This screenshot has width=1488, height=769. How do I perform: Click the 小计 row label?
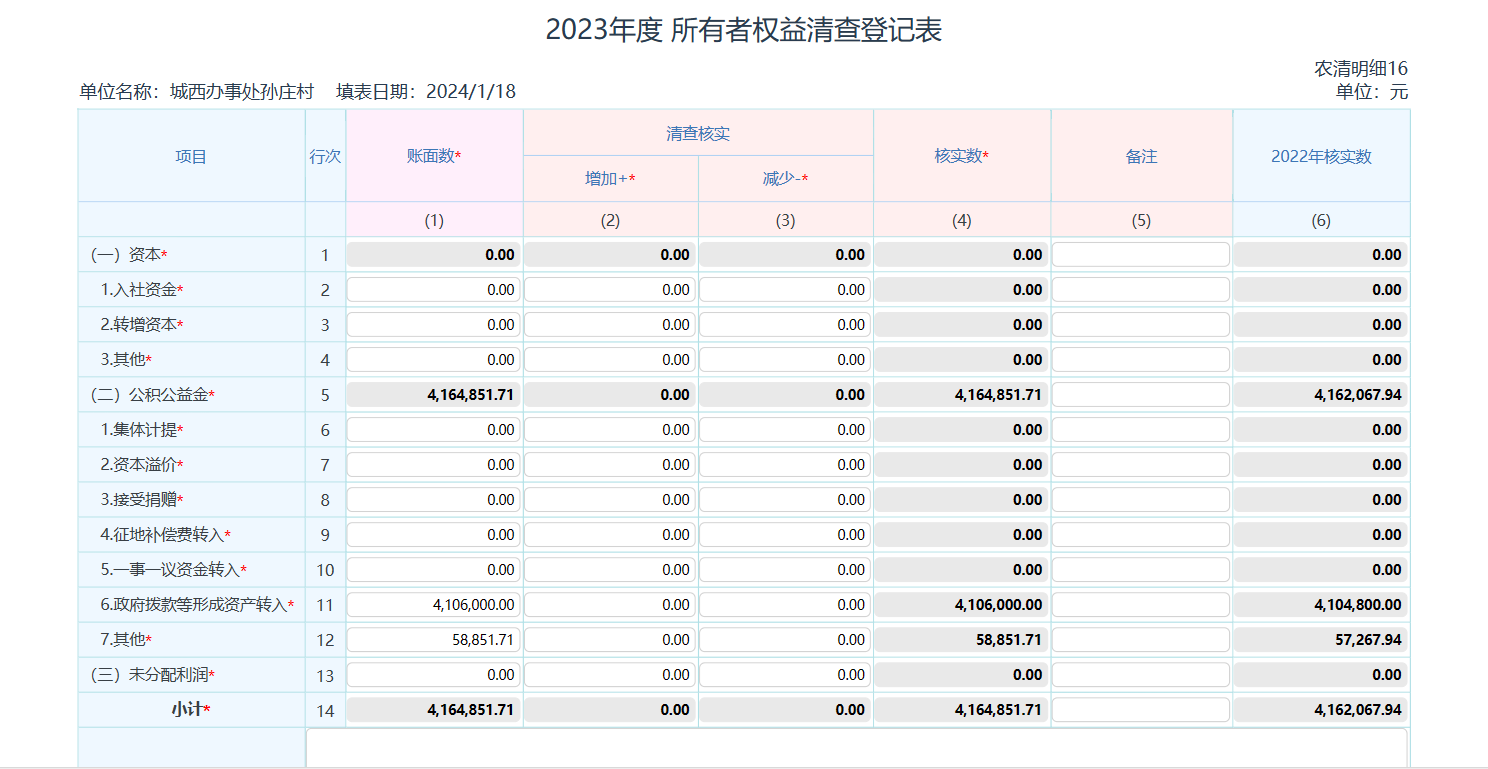[191, 710]
